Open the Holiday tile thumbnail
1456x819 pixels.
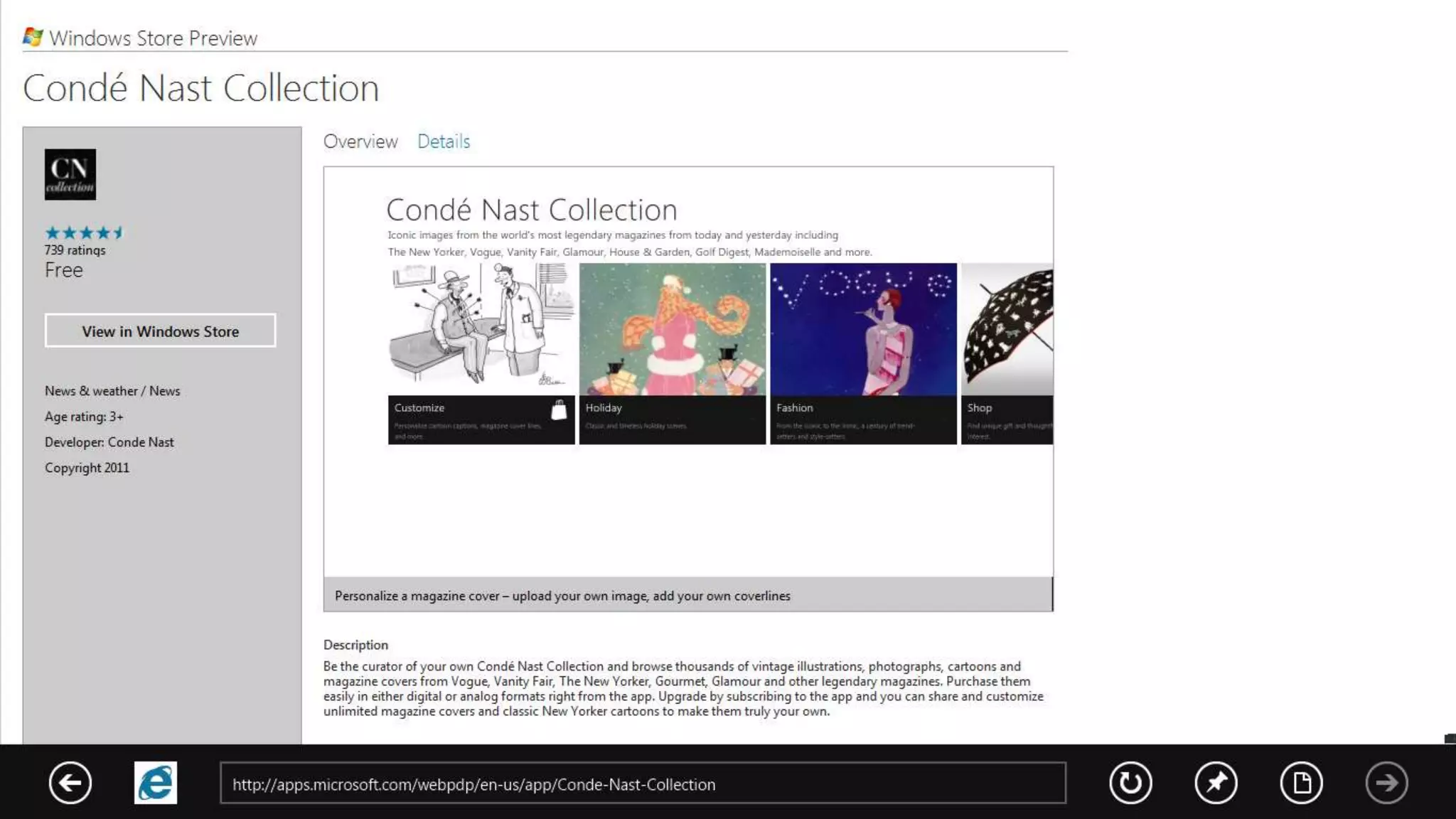click(672, 330)
